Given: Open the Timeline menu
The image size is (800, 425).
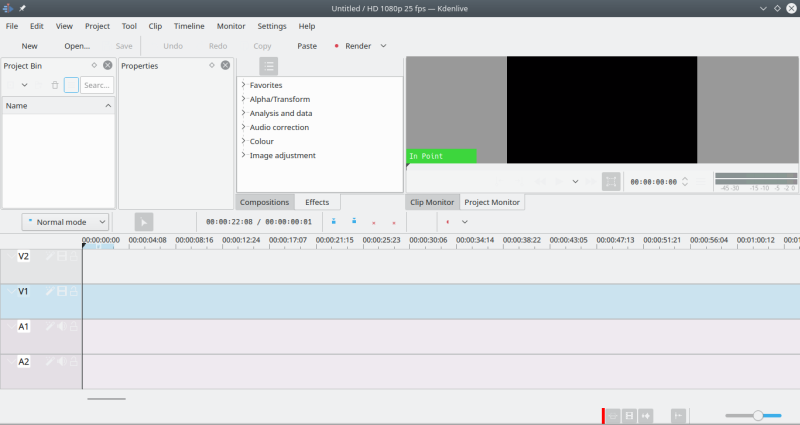Looking at the screenshot, I should [189, 26].
